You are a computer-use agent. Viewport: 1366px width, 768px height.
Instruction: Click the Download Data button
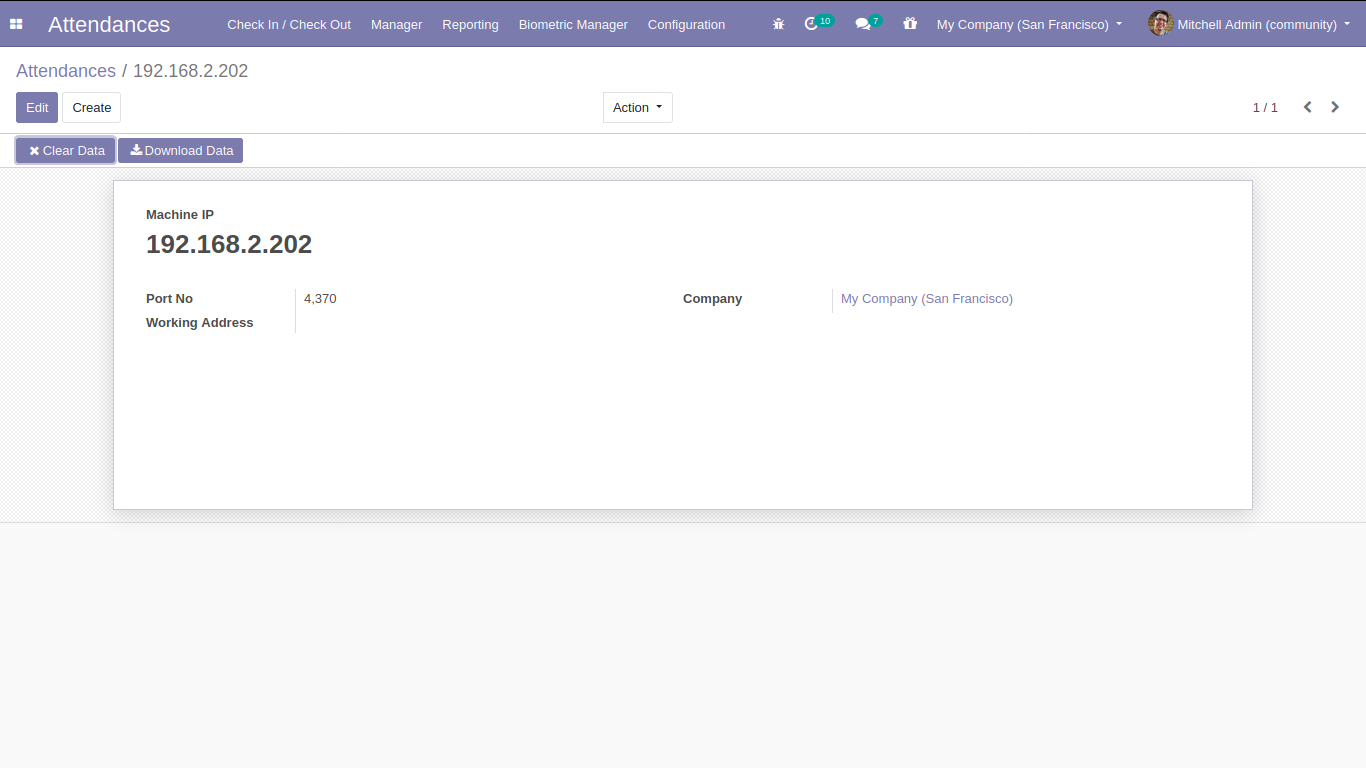181,151
